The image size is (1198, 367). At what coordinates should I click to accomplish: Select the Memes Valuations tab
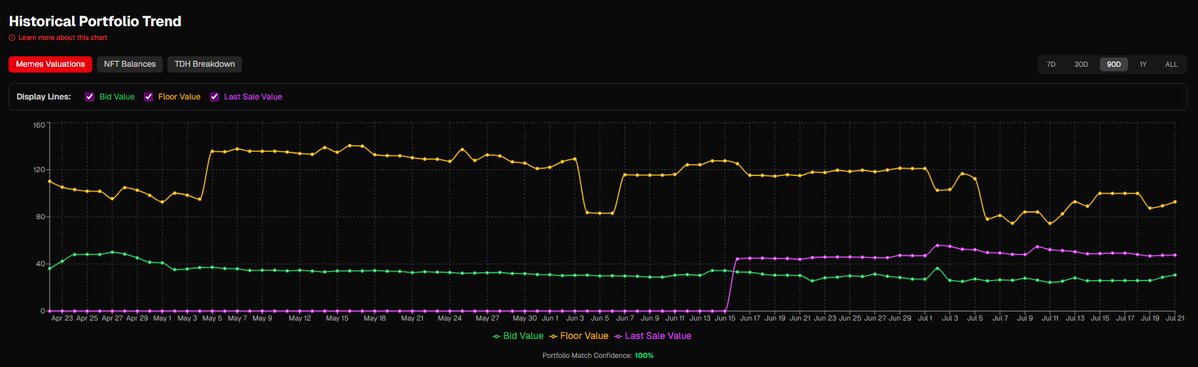[50, 64]
